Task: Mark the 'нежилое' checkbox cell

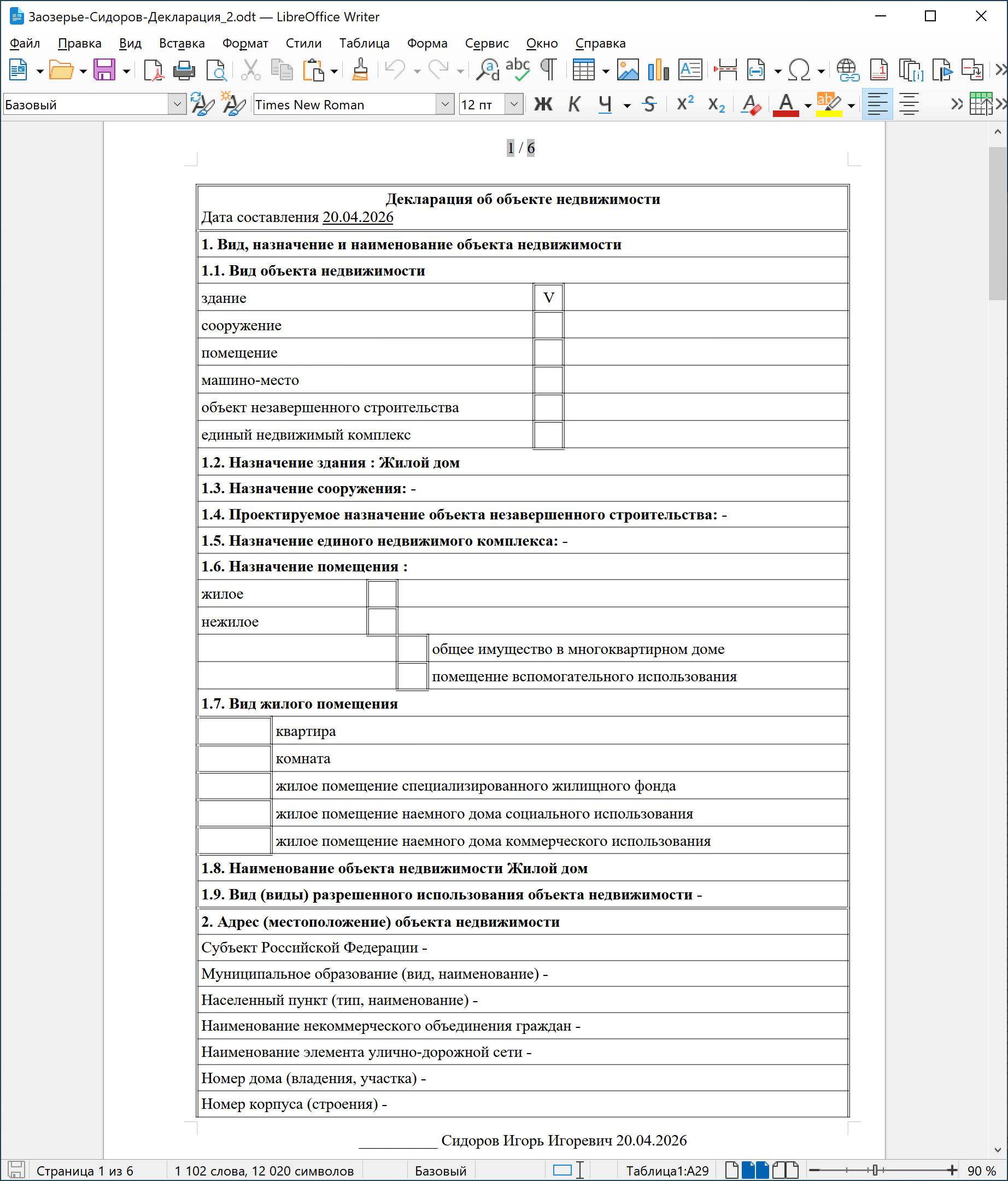Action: pos(382,621)
